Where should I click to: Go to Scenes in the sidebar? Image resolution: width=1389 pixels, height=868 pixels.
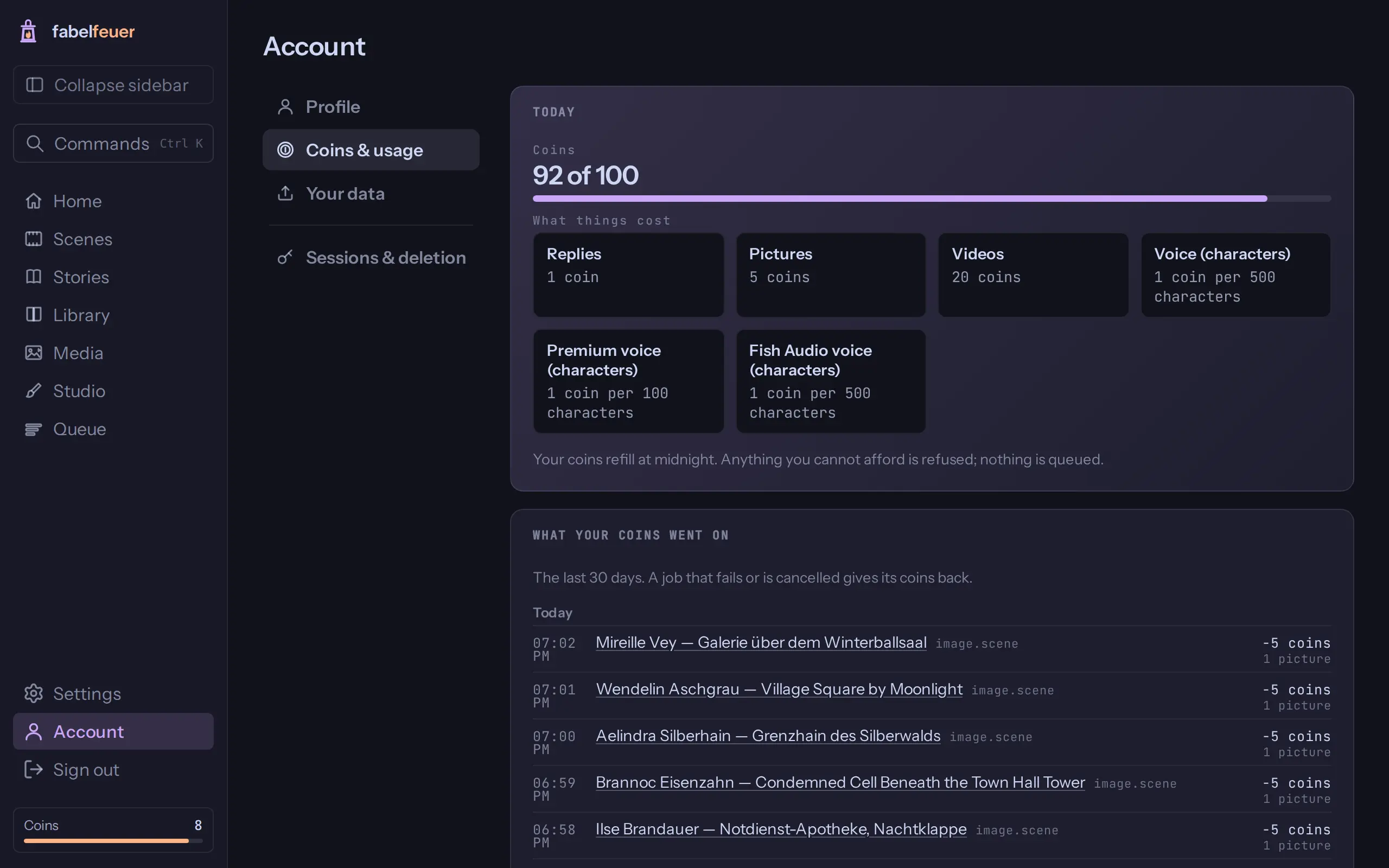coord(113,239)
